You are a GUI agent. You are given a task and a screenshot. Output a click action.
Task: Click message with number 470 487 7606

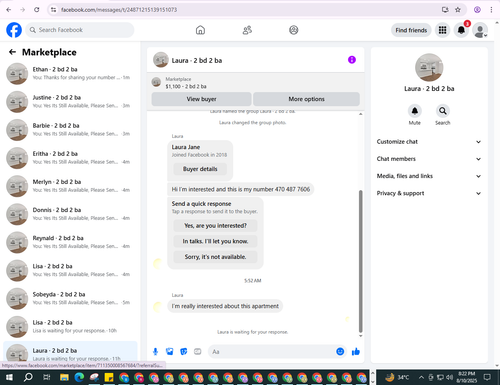coord(240,189)
